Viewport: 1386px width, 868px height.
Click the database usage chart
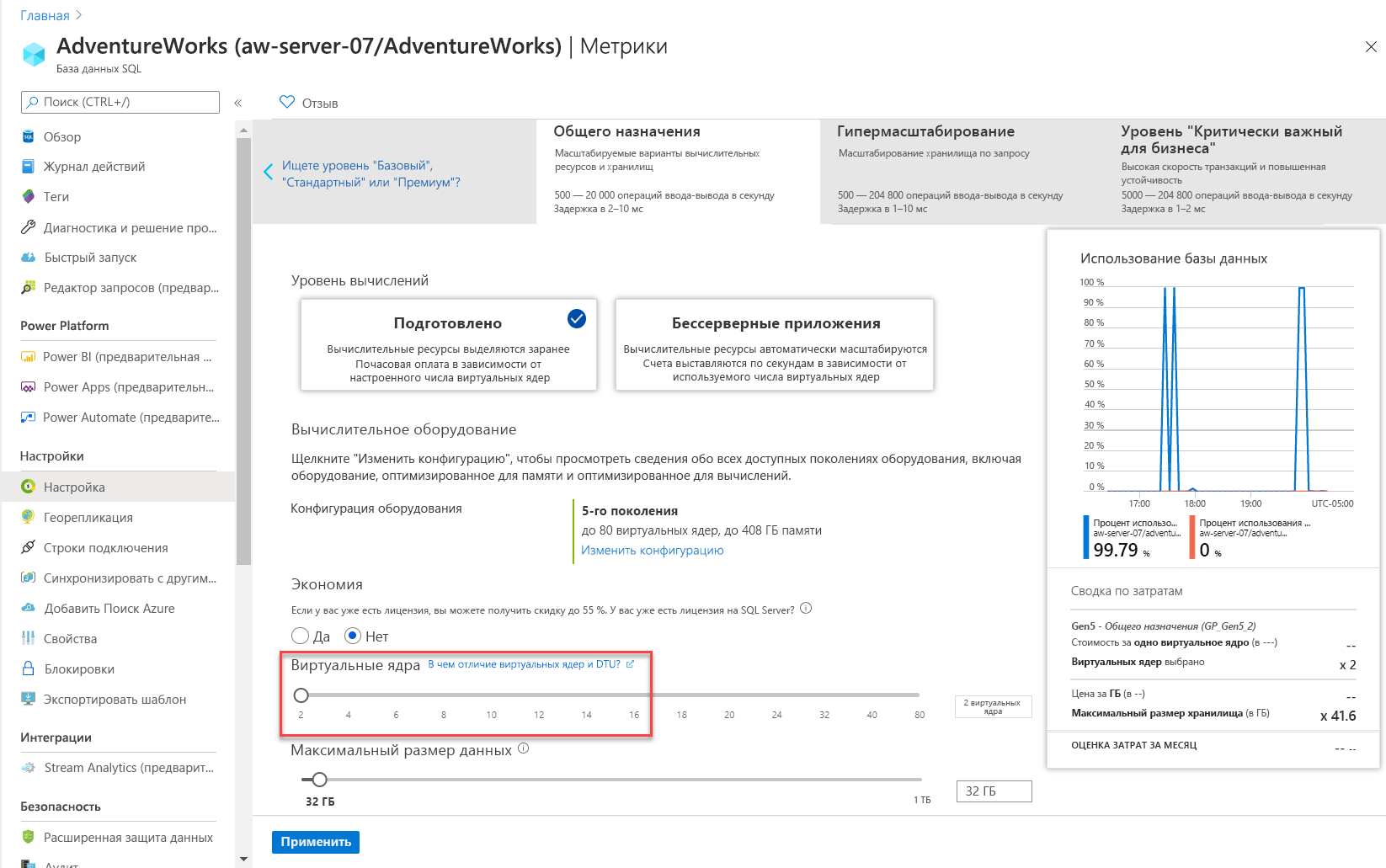[1217, 387]
